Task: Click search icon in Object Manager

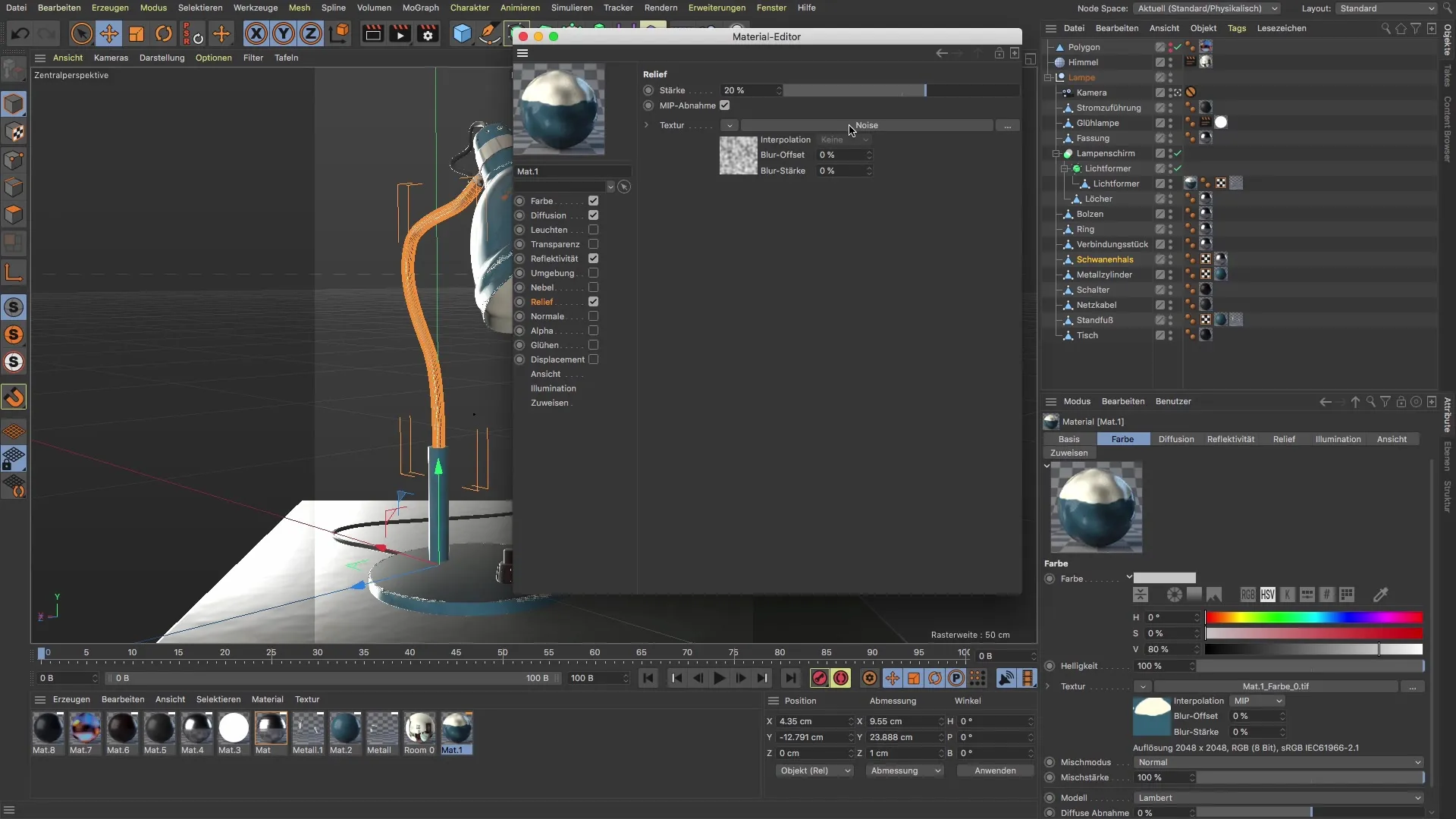Action: [1385, 28]
